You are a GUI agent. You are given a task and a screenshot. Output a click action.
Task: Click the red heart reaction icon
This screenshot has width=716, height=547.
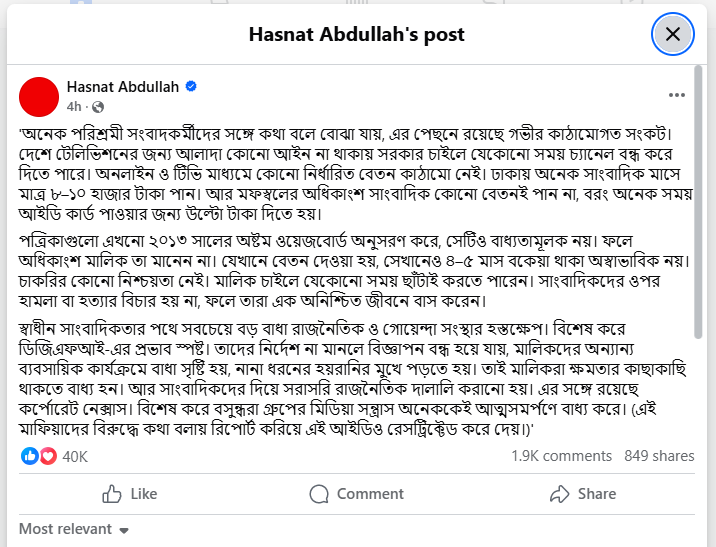pos(48,456)
